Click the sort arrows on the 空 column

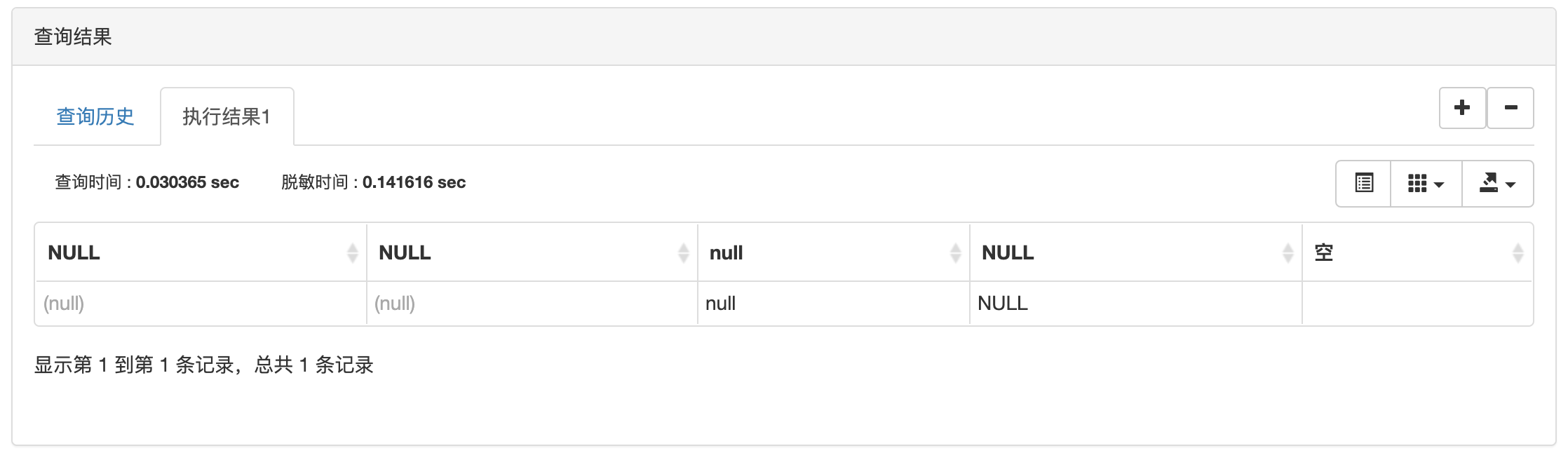[x=1520, y=253]
